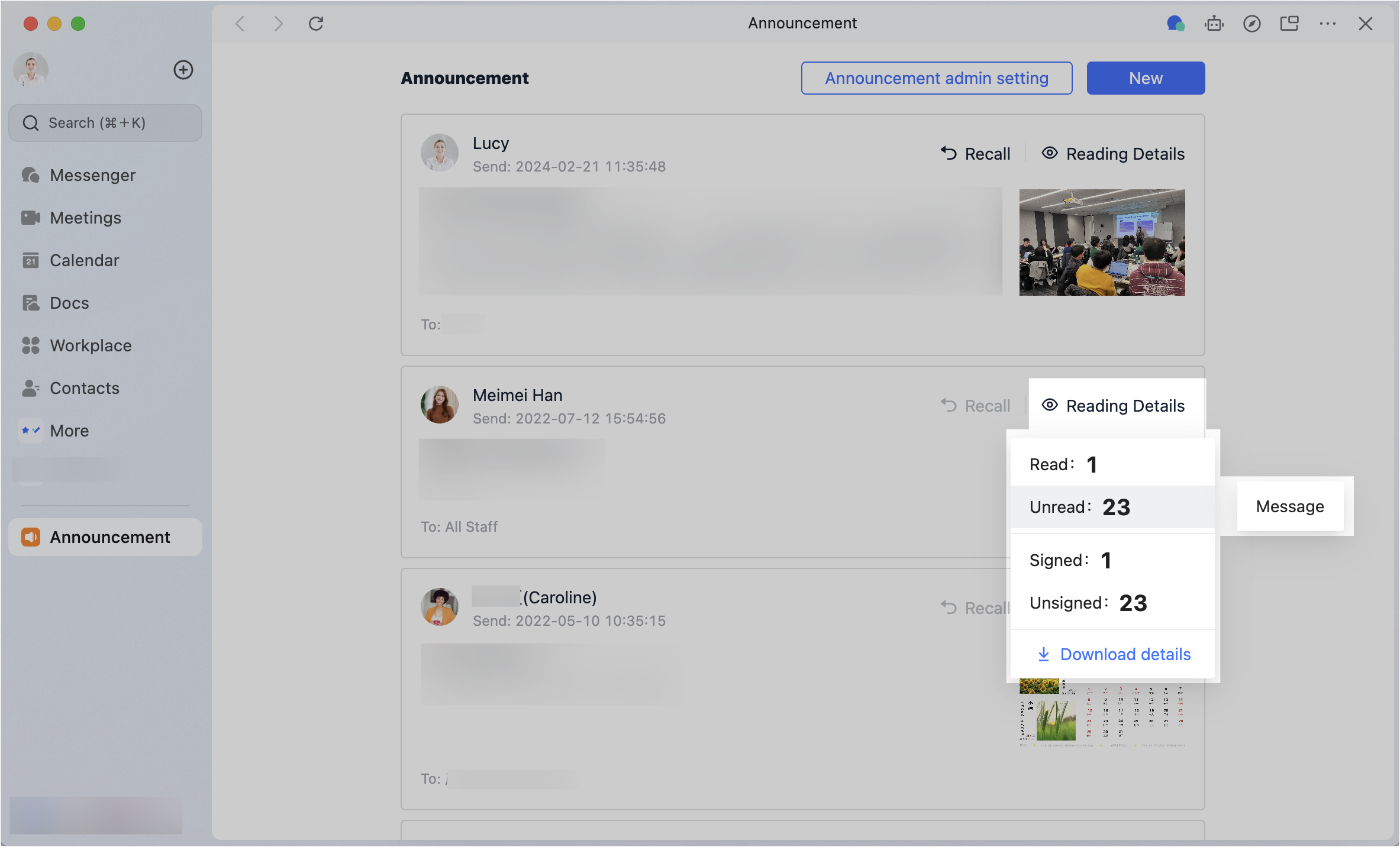
Task: Click the robot assistant icon in the top right
Action: click(x=1214, y=24)
